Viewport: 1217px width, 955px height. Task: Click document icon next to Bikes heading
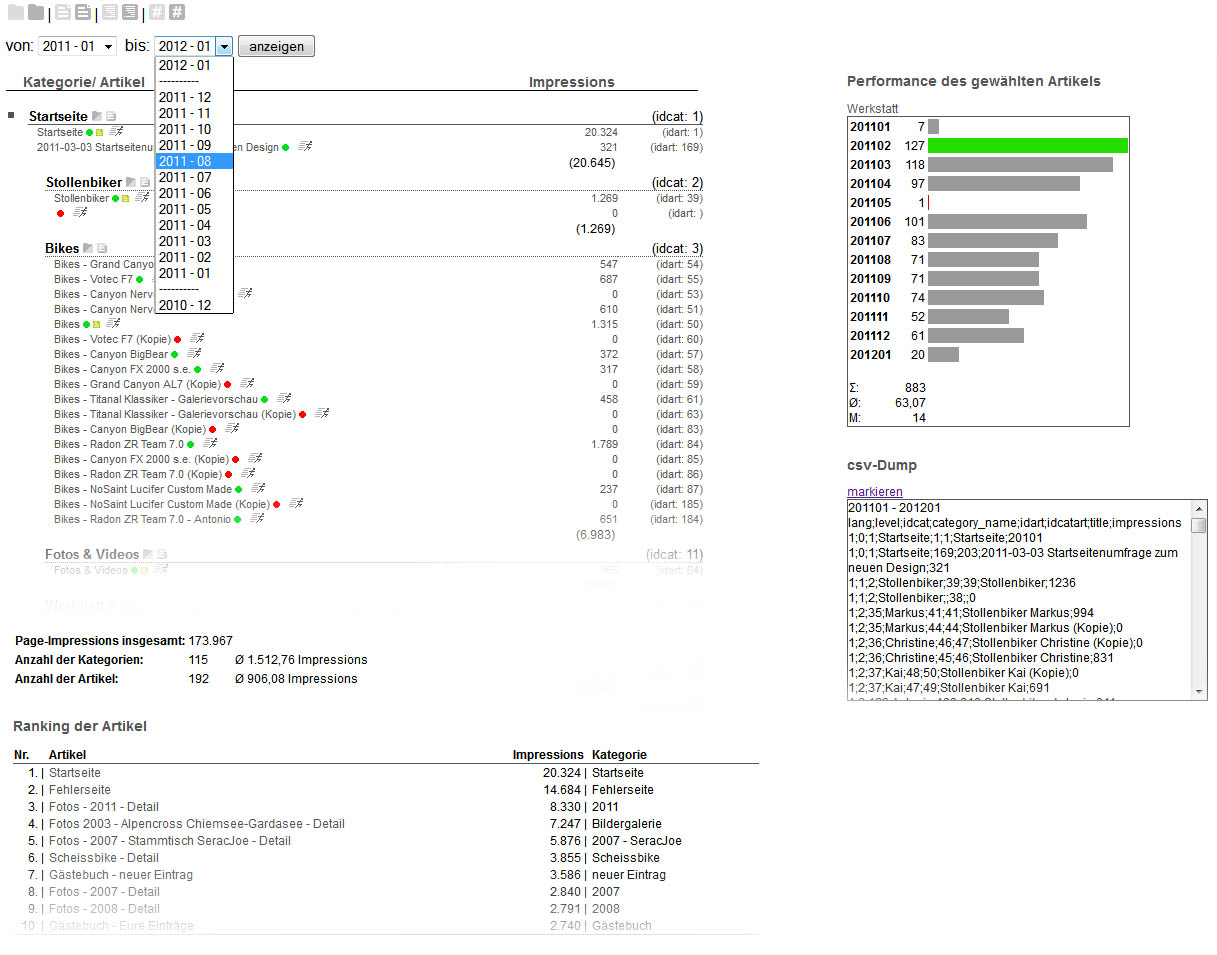click(x=102, y=249)
